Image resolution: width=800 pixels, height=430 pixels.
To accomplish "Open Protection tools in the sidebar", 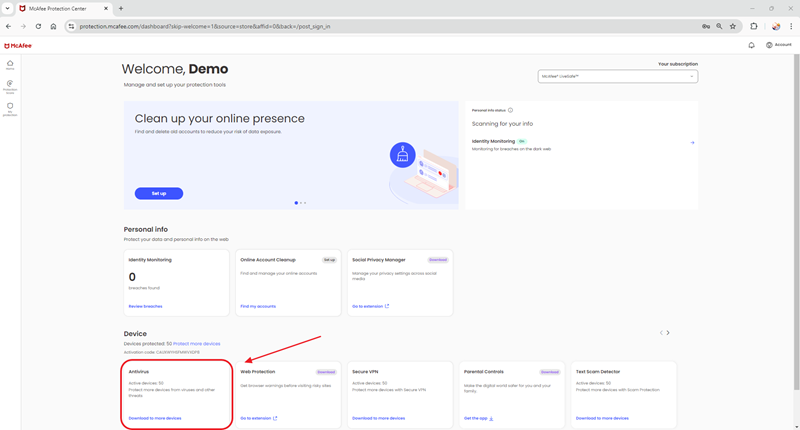I will [x=10, y=86].
